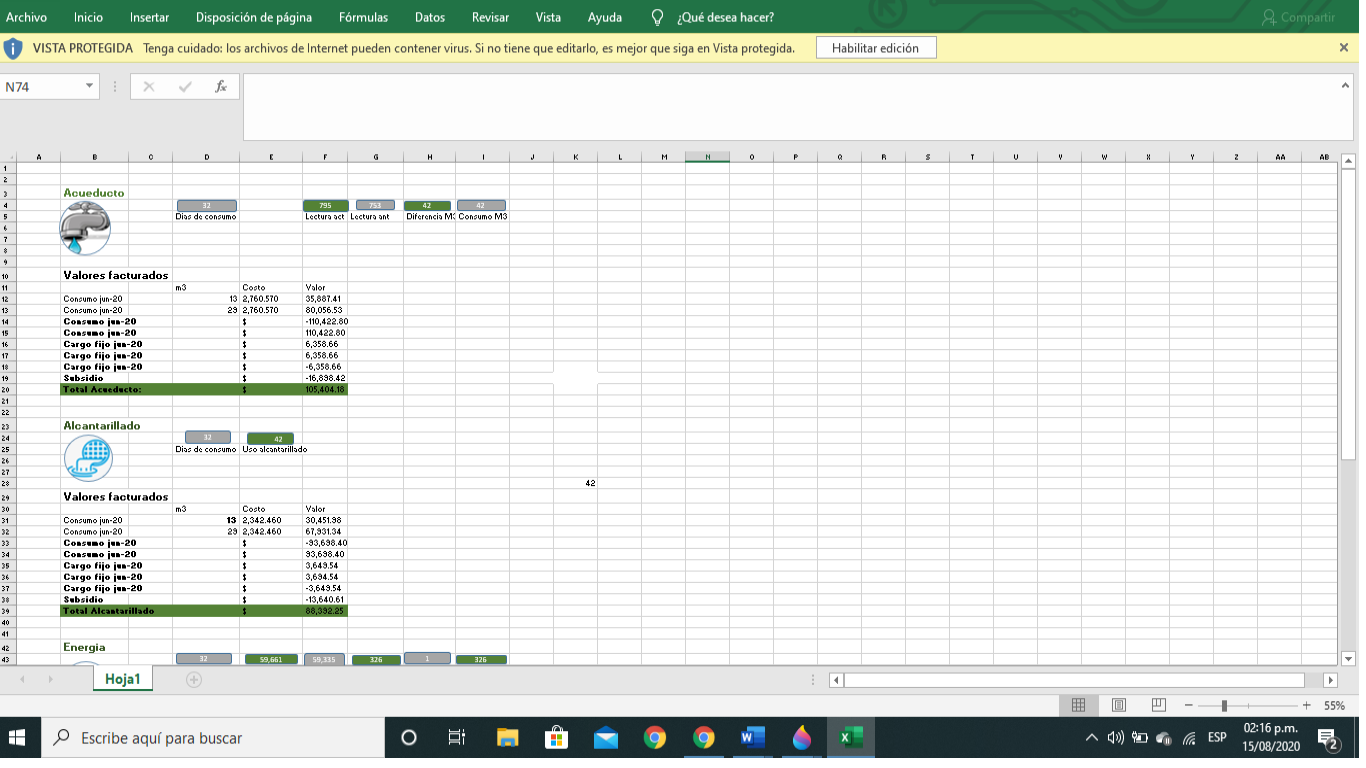Viewport: 1366px width, 768px height.
Task: Close the Protected View warning bar
Action: (x=1343, y=48)
